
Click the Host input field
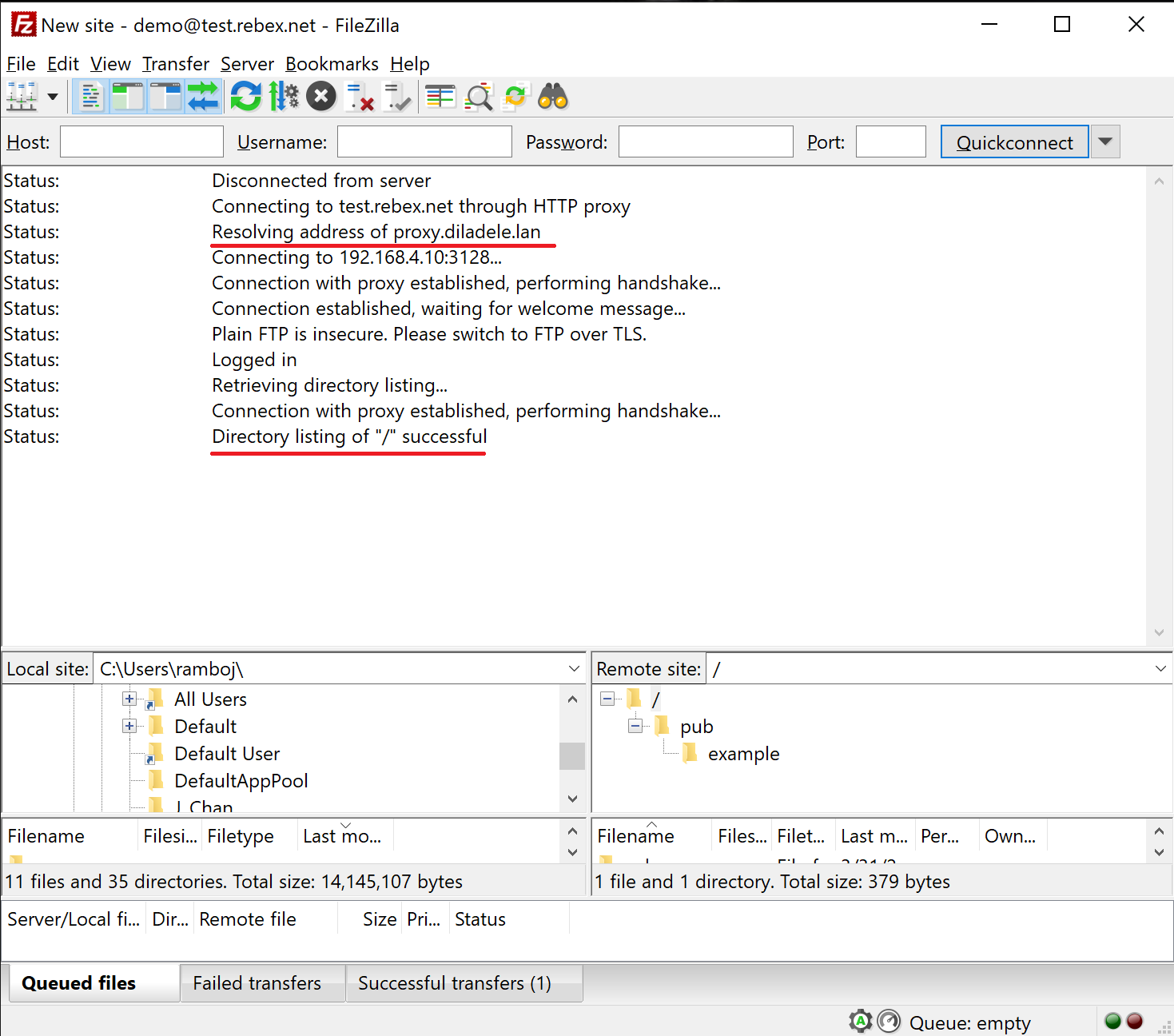141,141
